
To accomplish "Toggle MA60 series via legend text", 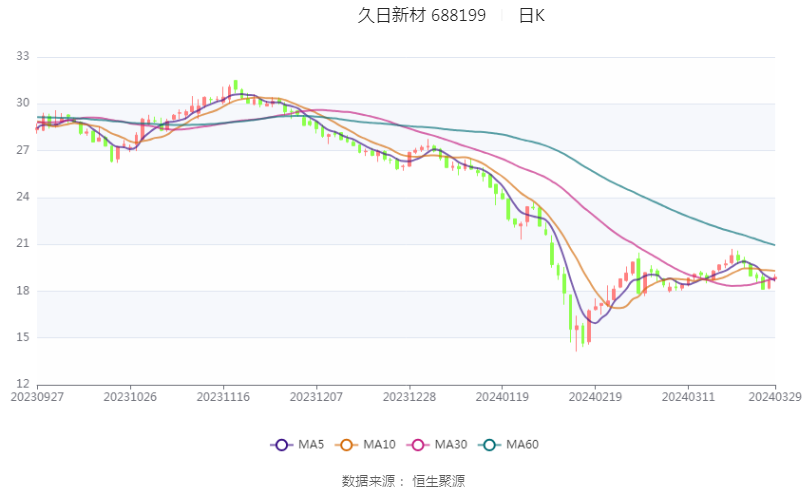I will (523, 444).
